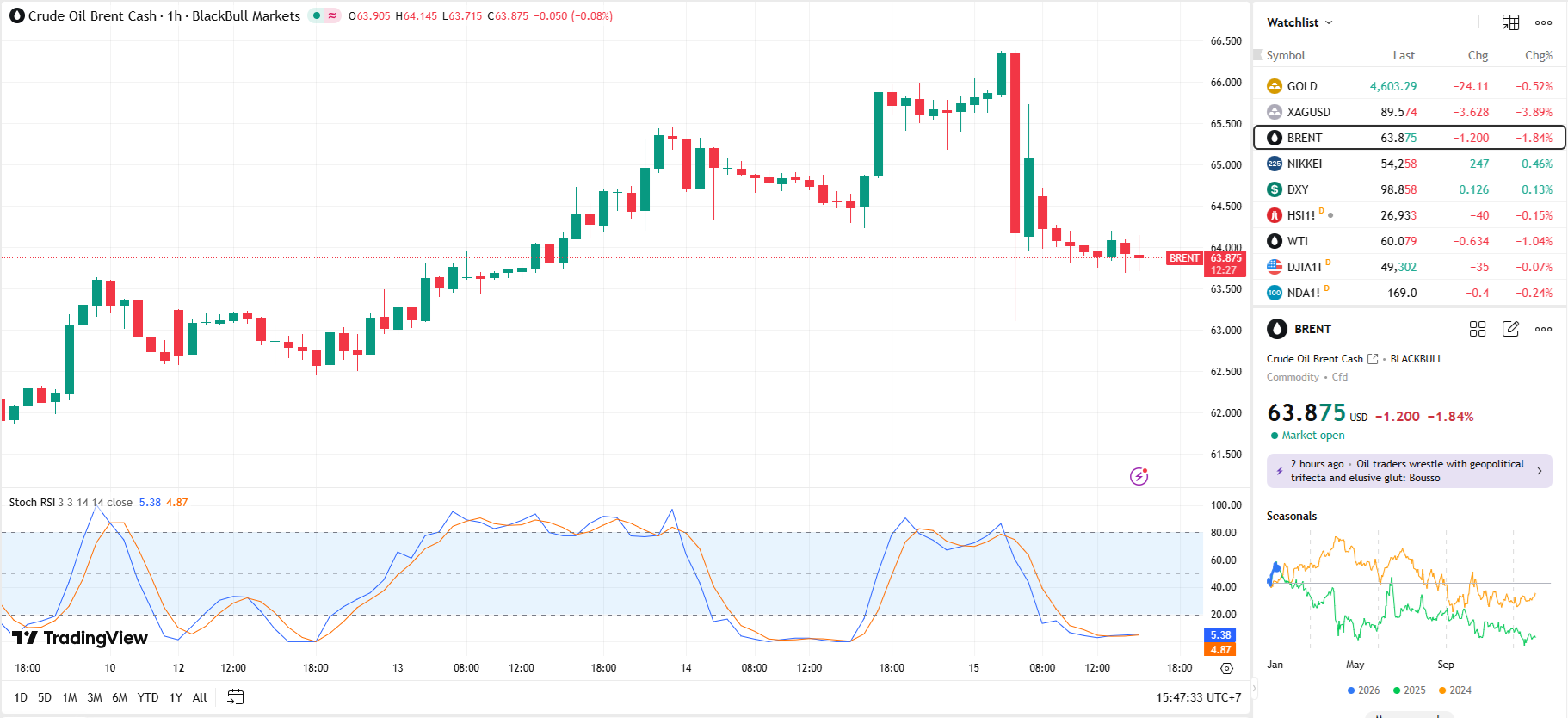
Task: Add a symbol to the watchlist
Action: pyautogui.click(x=1478, y=22)
